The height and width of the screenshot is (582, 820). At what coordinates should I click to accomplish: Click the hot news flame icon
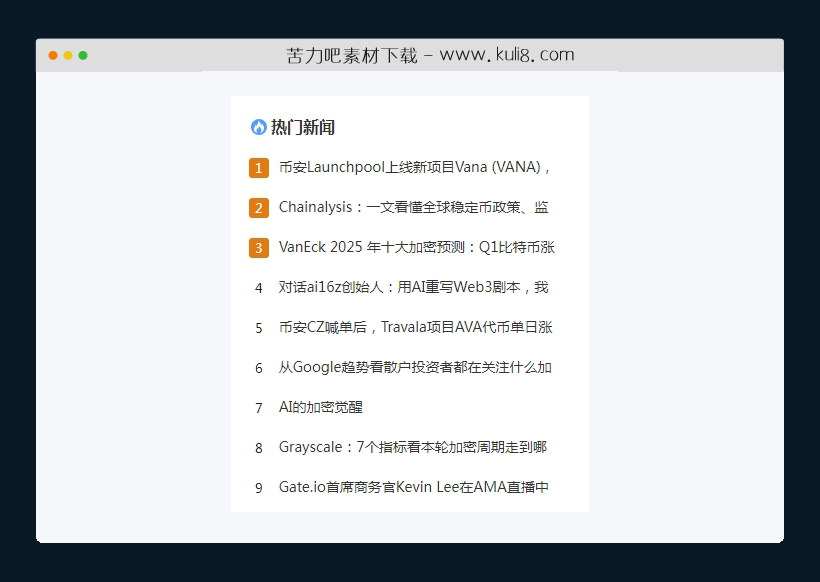tap(258, 126)
